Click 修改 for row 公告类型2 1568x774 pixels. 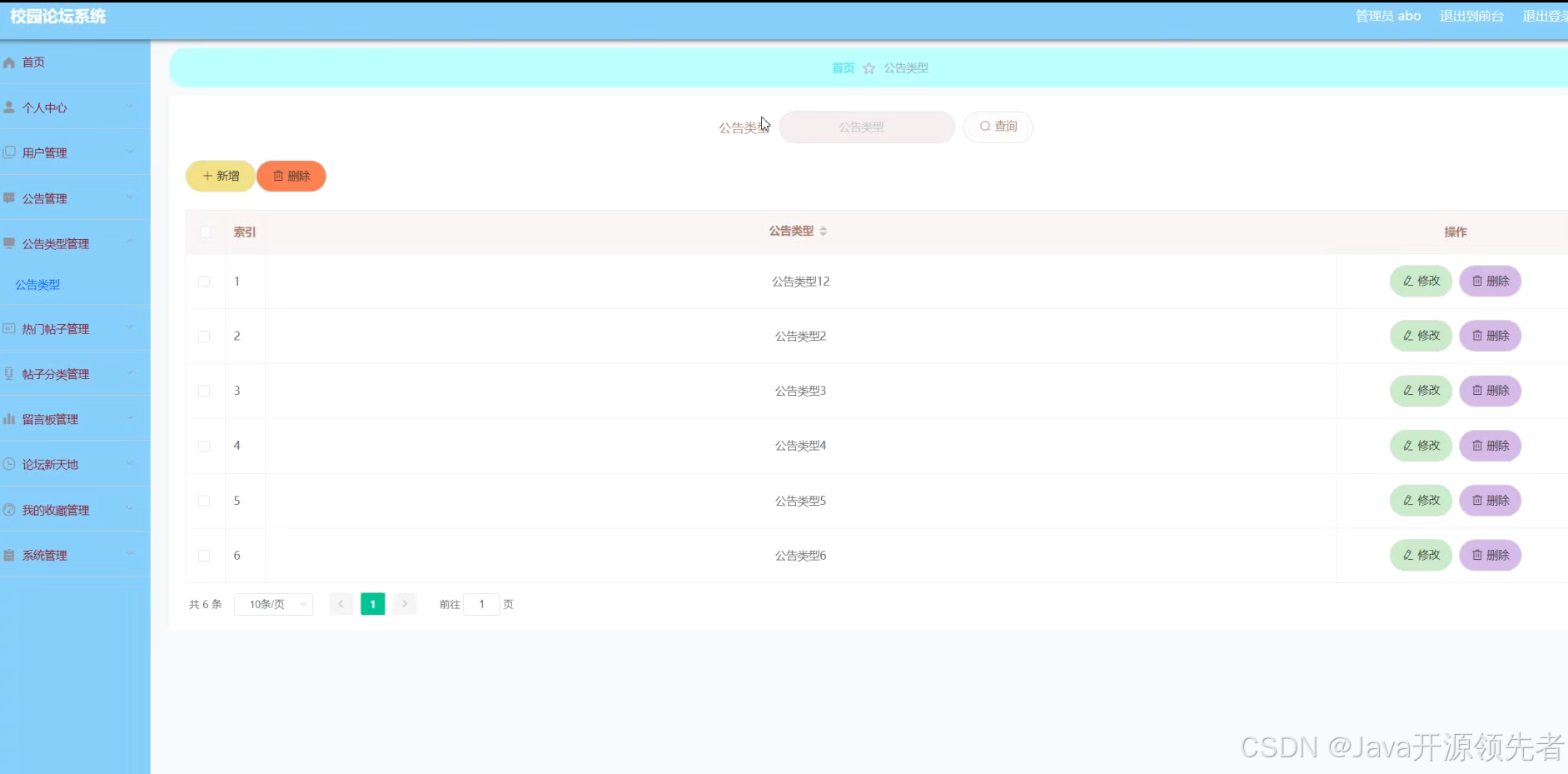click(x=1421, y=336)
